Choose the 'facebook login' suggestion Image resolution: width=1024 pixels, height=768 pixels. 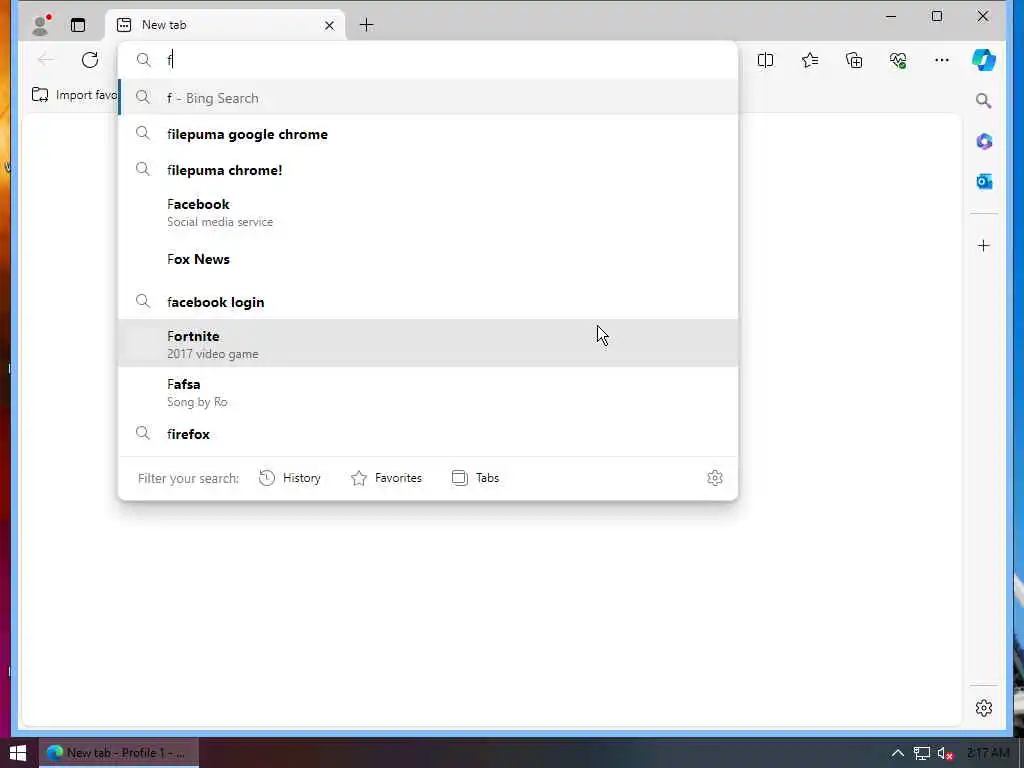click(428, 302)
